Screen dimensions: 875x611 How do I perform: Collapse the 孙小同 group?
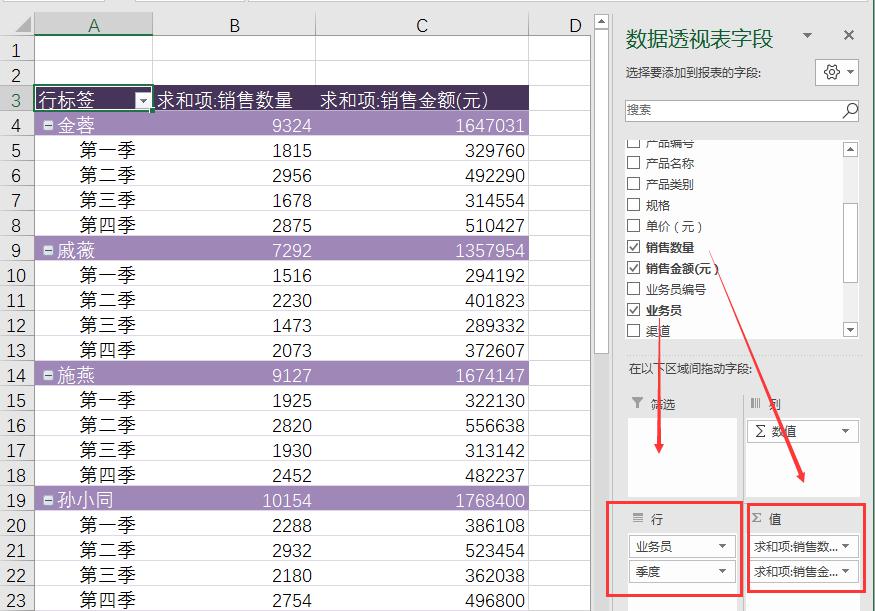tap(48, 501)
